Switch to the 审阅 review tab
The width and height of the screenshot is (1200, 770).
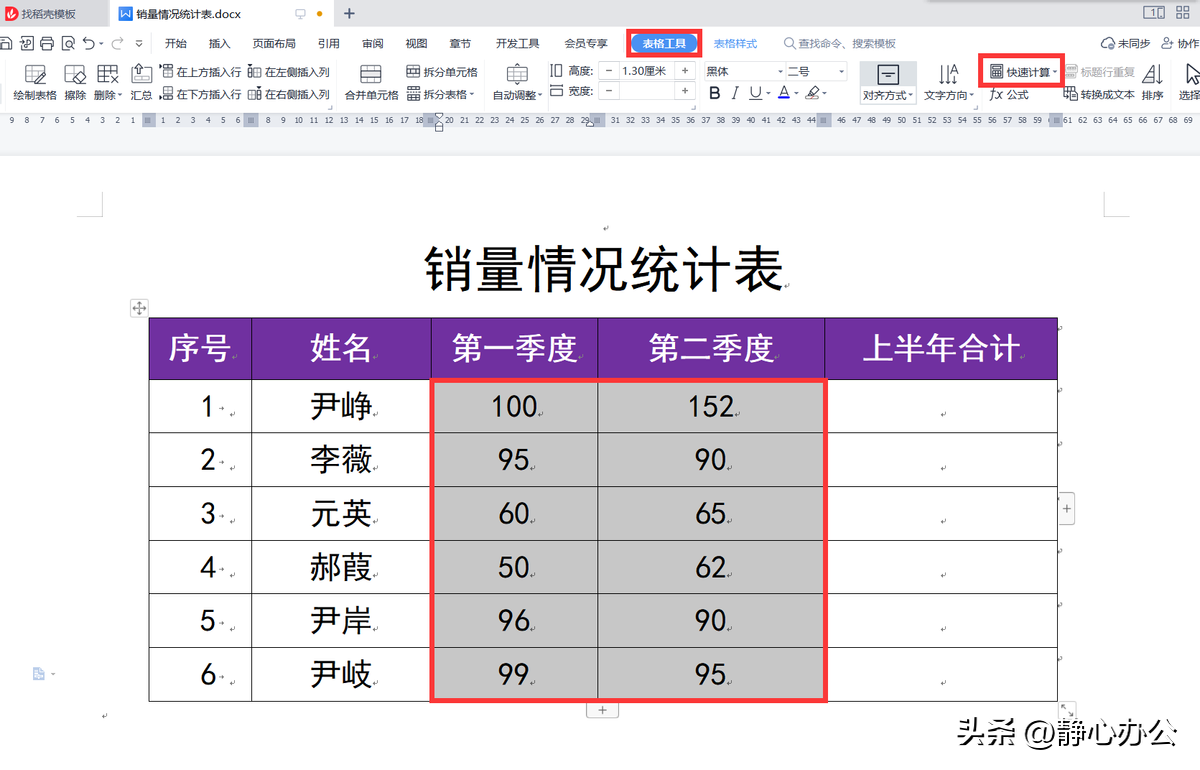coord(373,43)
